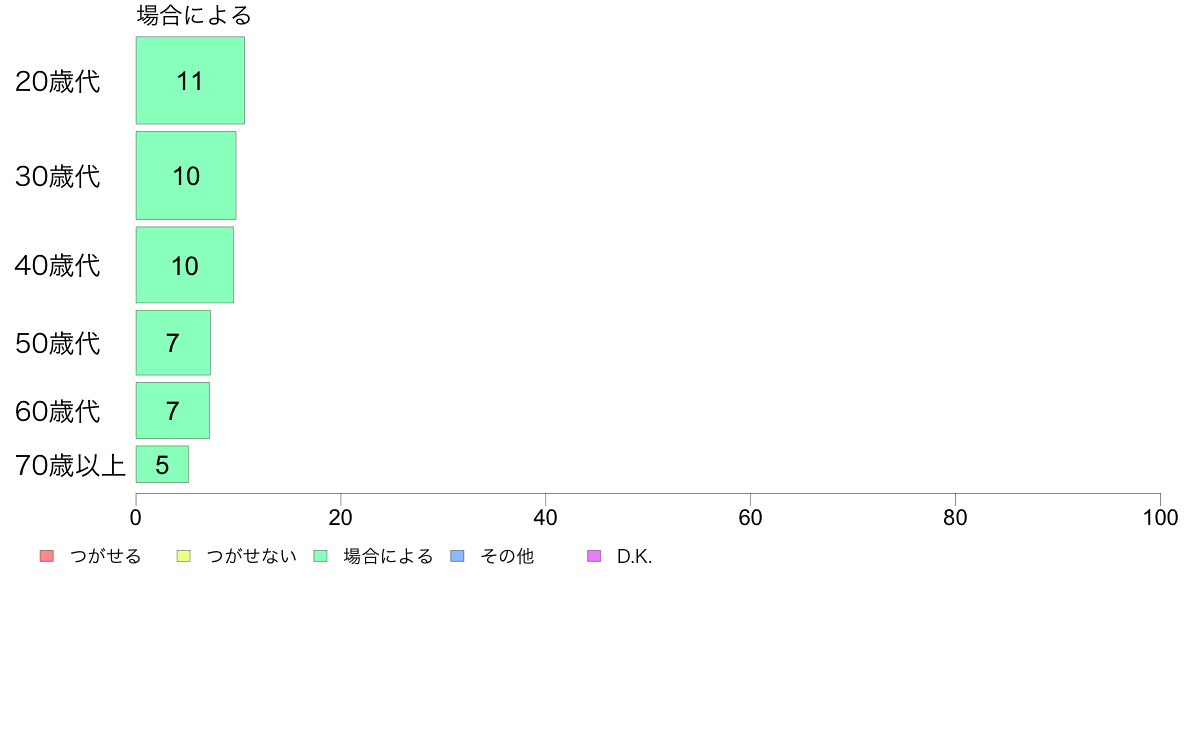Click the red つがせる legend swatch

coord(47,556)
